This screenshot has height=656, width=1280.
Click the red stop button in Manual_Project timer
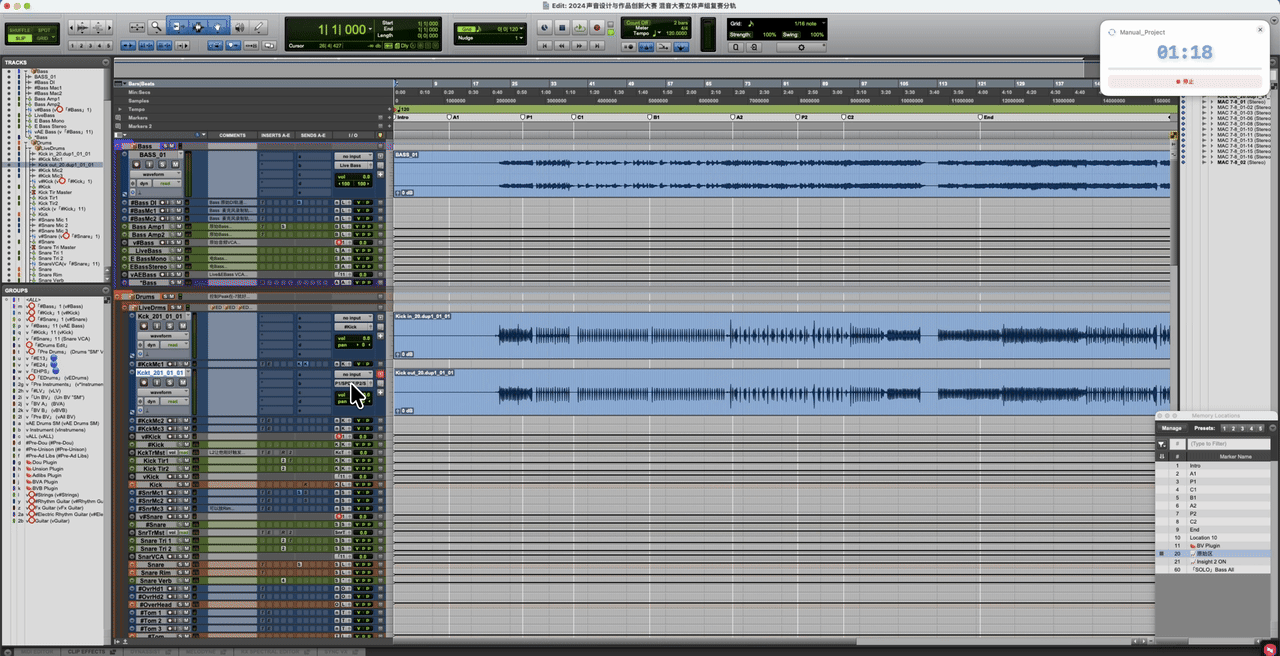click(x=1185, y=81)
